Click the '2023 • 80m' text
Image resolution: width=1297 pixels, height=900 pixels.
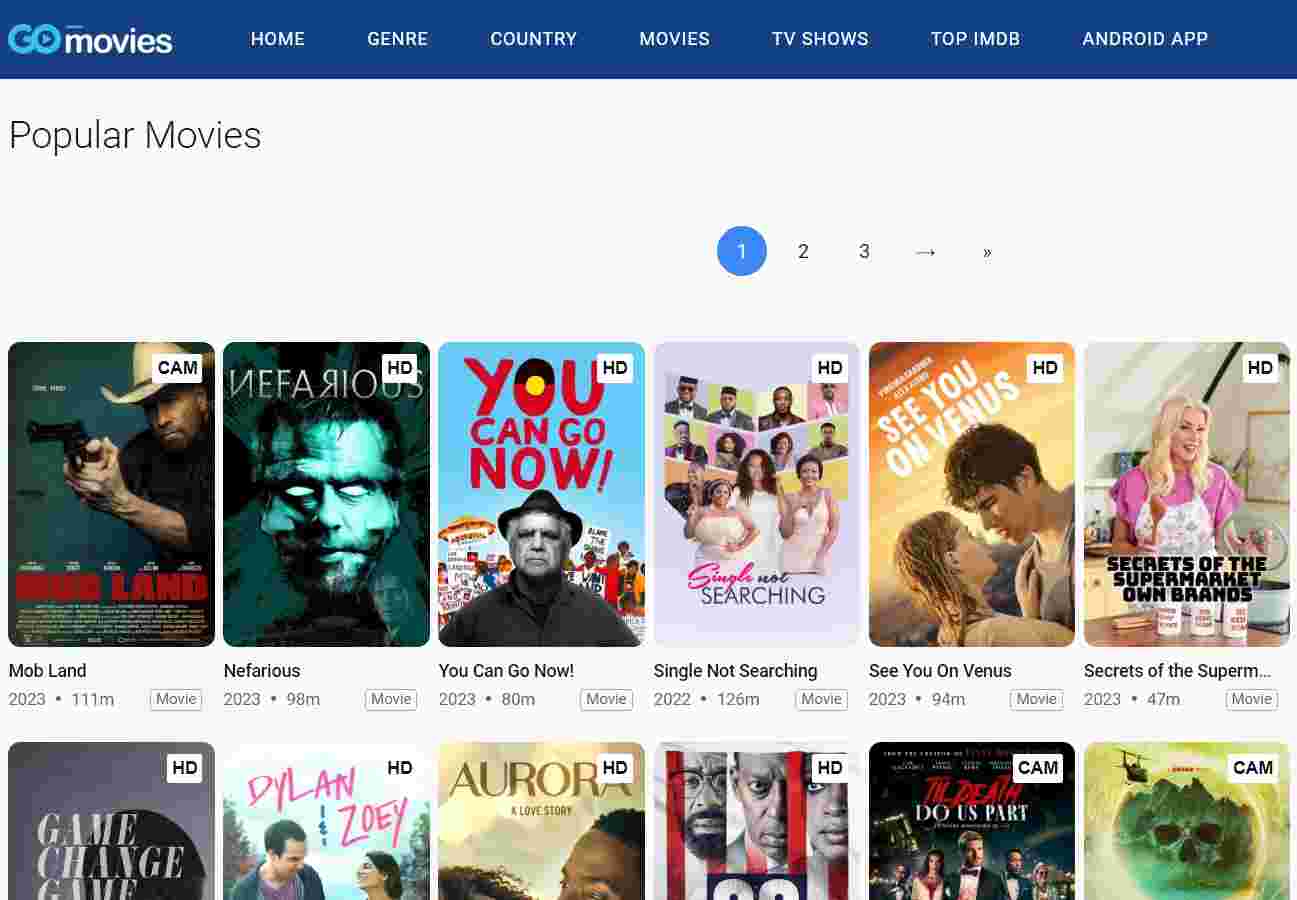pyautogui.click(x=487, y=699)
